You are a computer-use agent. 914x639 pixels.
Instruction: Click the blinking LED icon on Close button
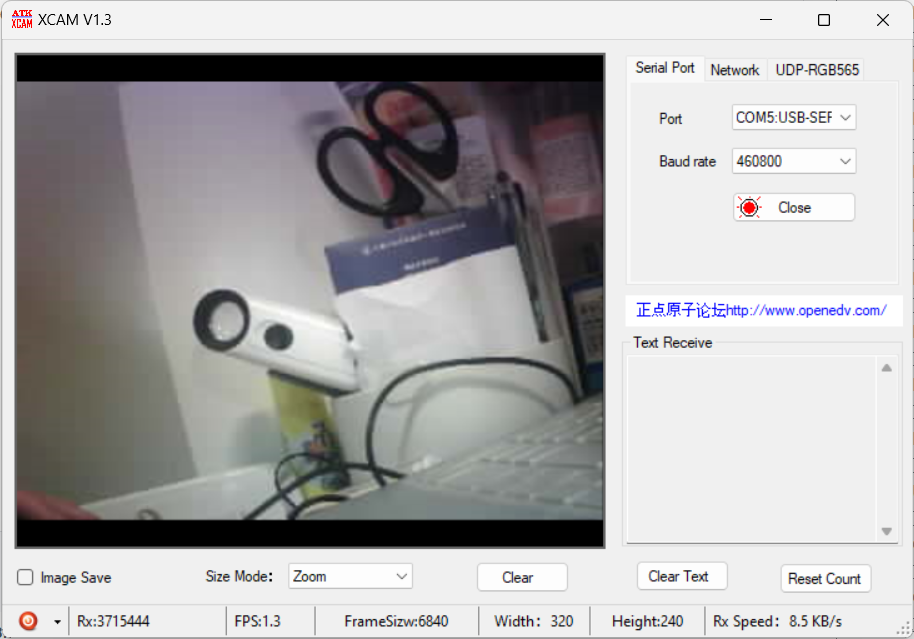(x=750, y=207)
